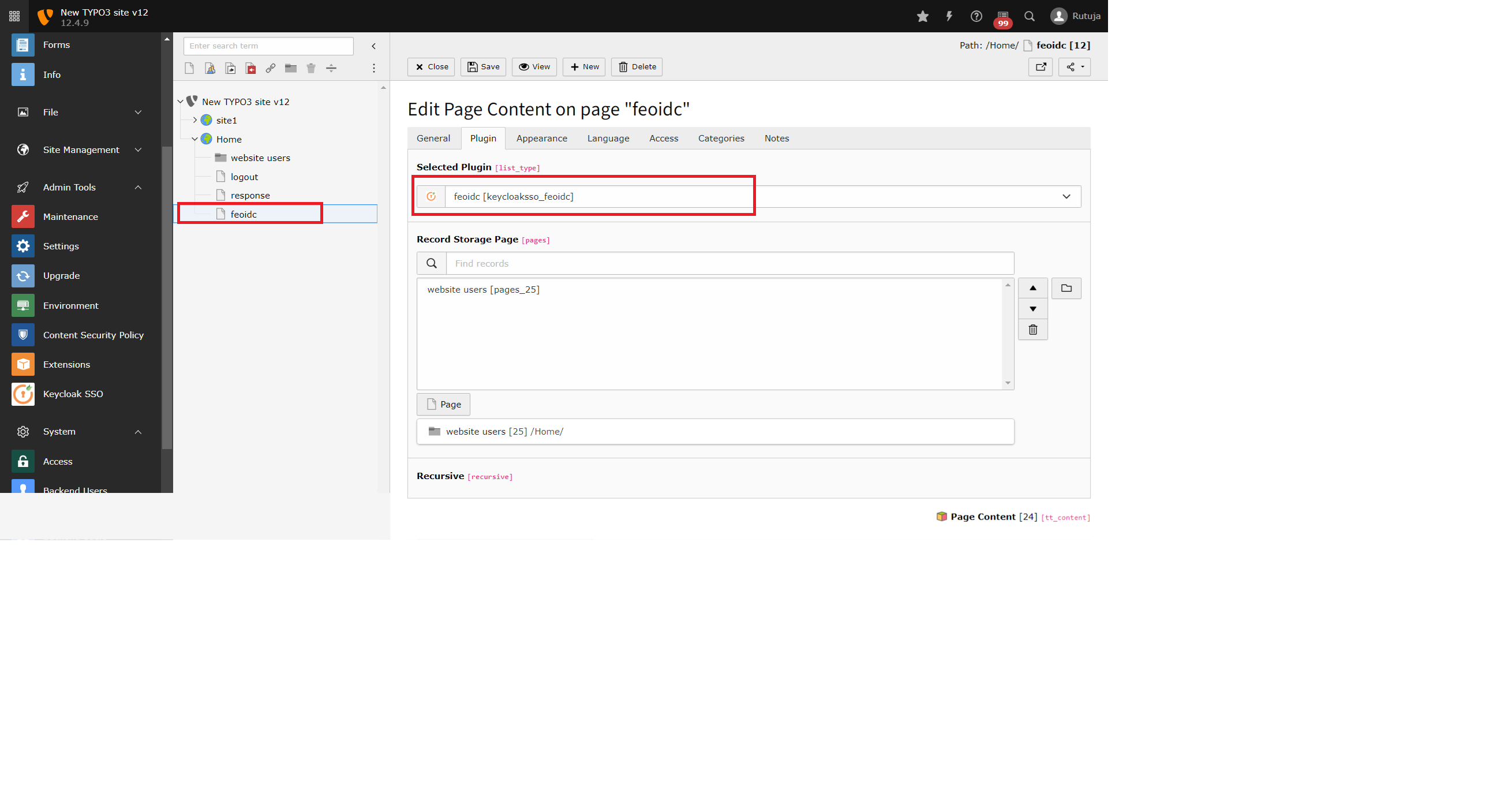
Task: Switch to the Appearance tab
Action: (x=541, y=139)
